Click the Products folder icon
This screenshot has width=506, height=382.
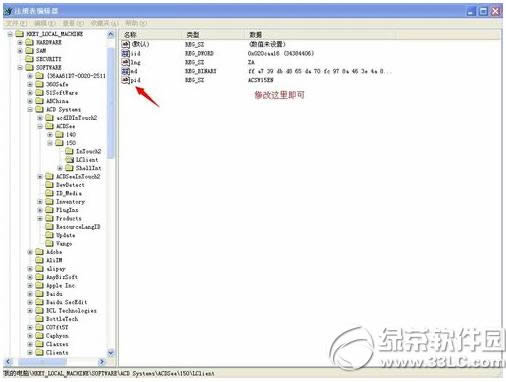click(49, 218)
